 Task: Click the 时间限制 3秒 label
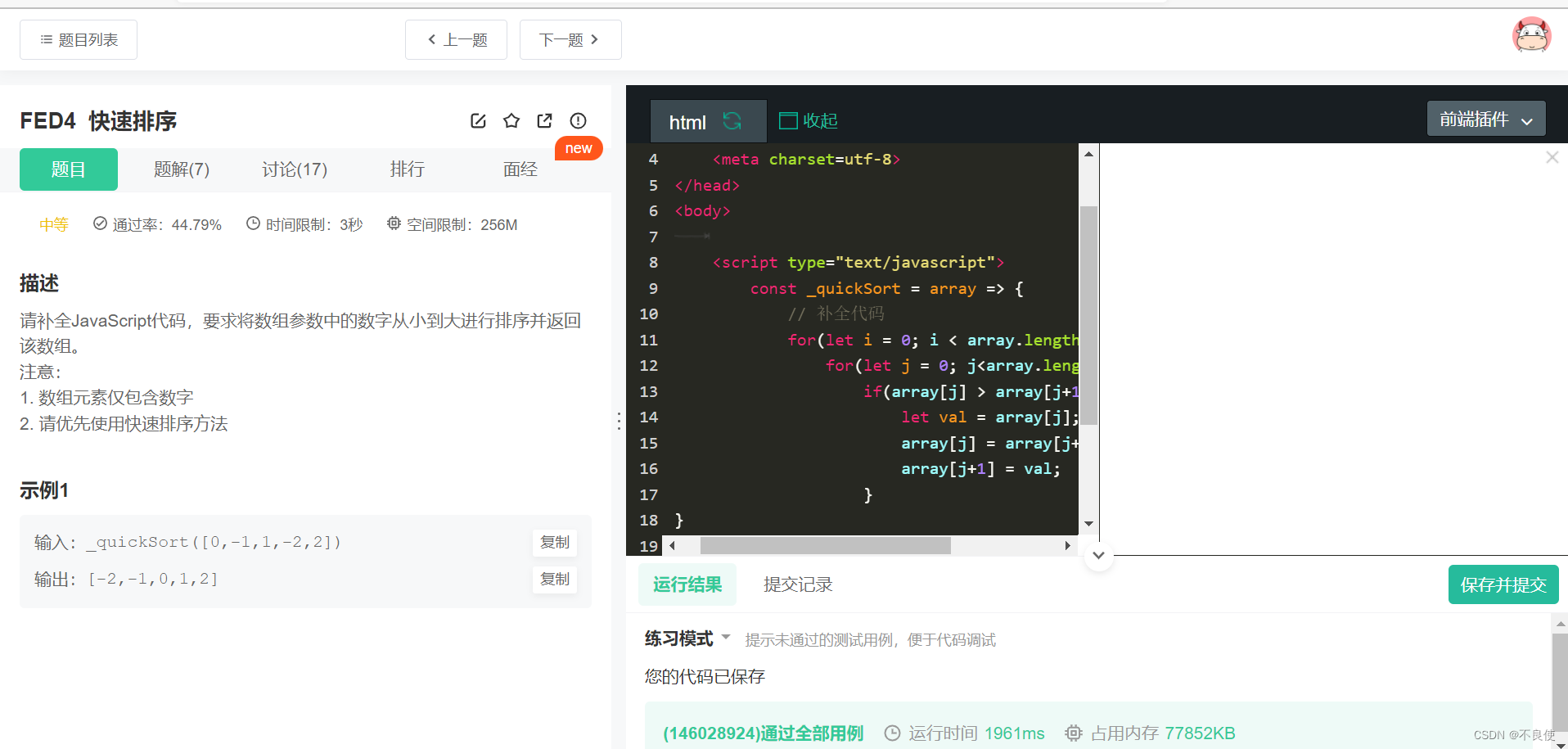(304, 224)
